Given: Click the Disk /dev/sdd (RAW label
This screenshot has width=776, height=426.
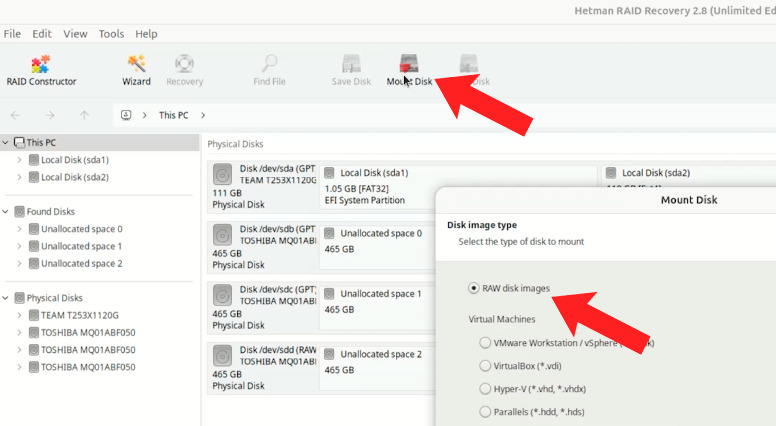Looking at the screenshot, I should click(x=278, y=350).
